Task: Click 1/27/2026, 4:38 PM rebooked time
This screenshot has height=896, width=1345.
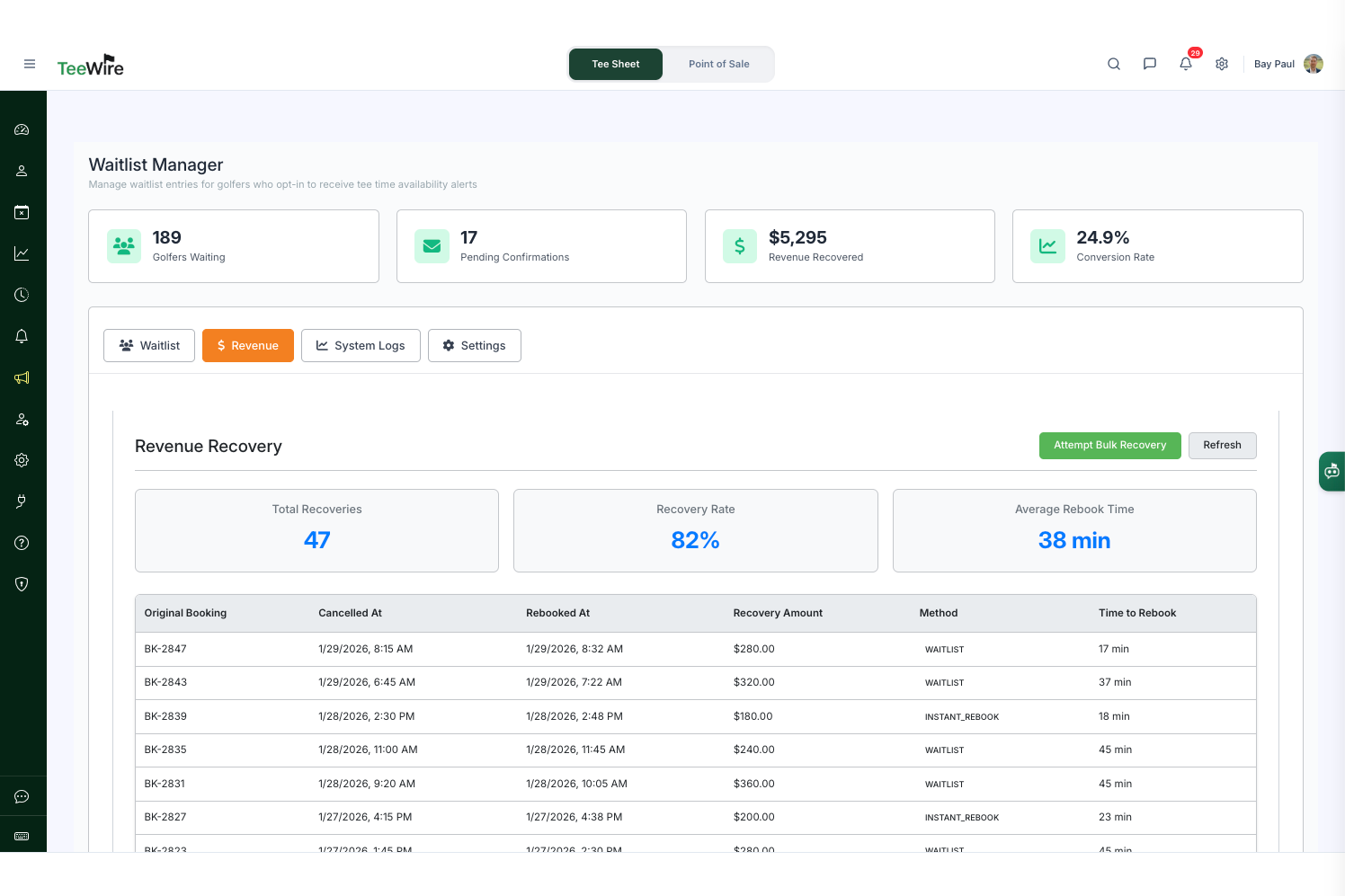Action: pyautogui.click(x=575, y=817)
